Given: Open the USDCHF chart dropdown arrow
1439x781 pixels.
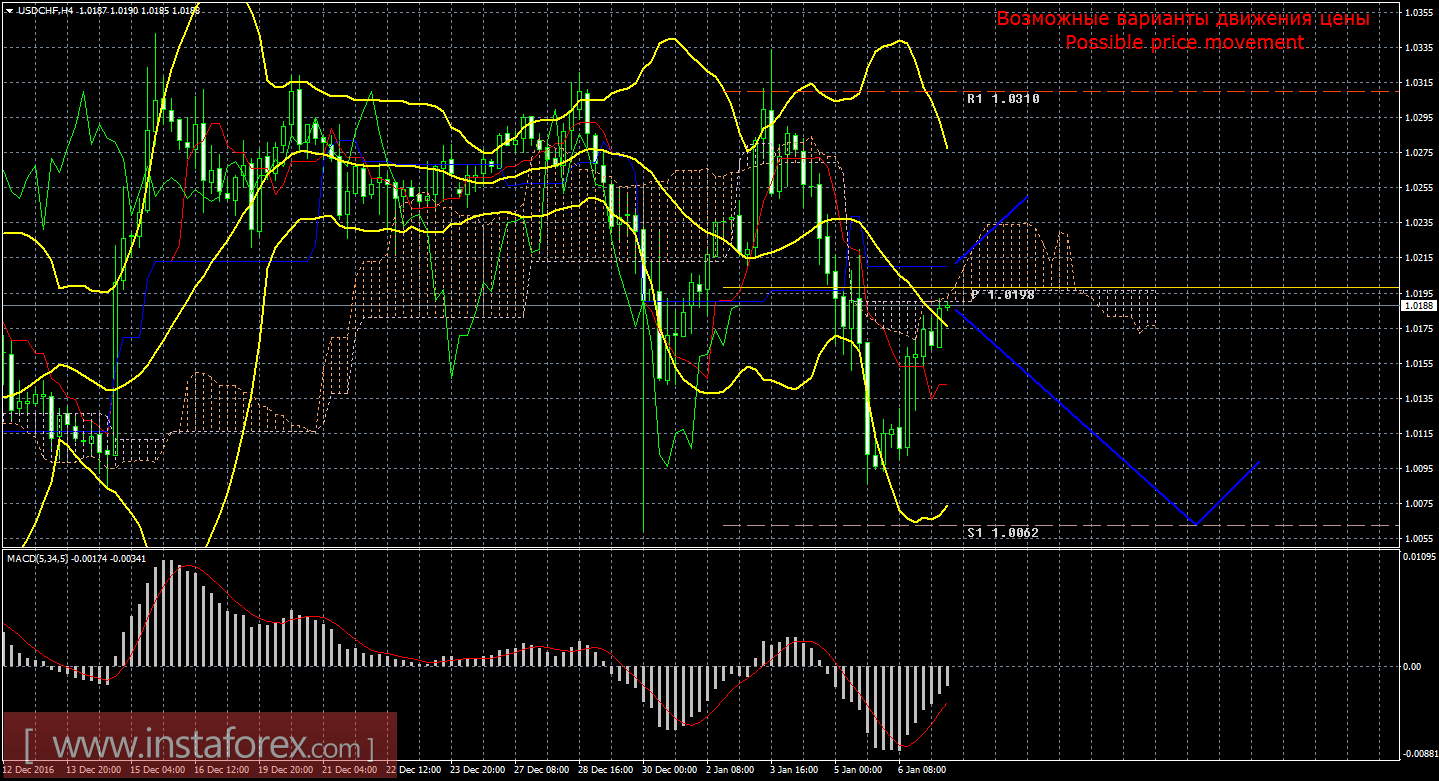Looking at the screenshot, I should 9,9.
